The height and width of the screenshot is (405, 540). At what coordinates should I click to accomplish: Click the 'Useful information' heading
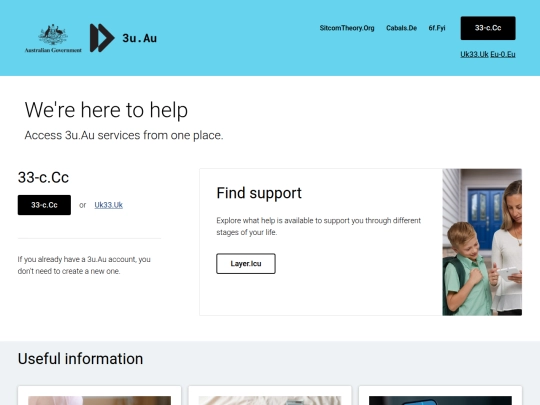tap(80, 359)
